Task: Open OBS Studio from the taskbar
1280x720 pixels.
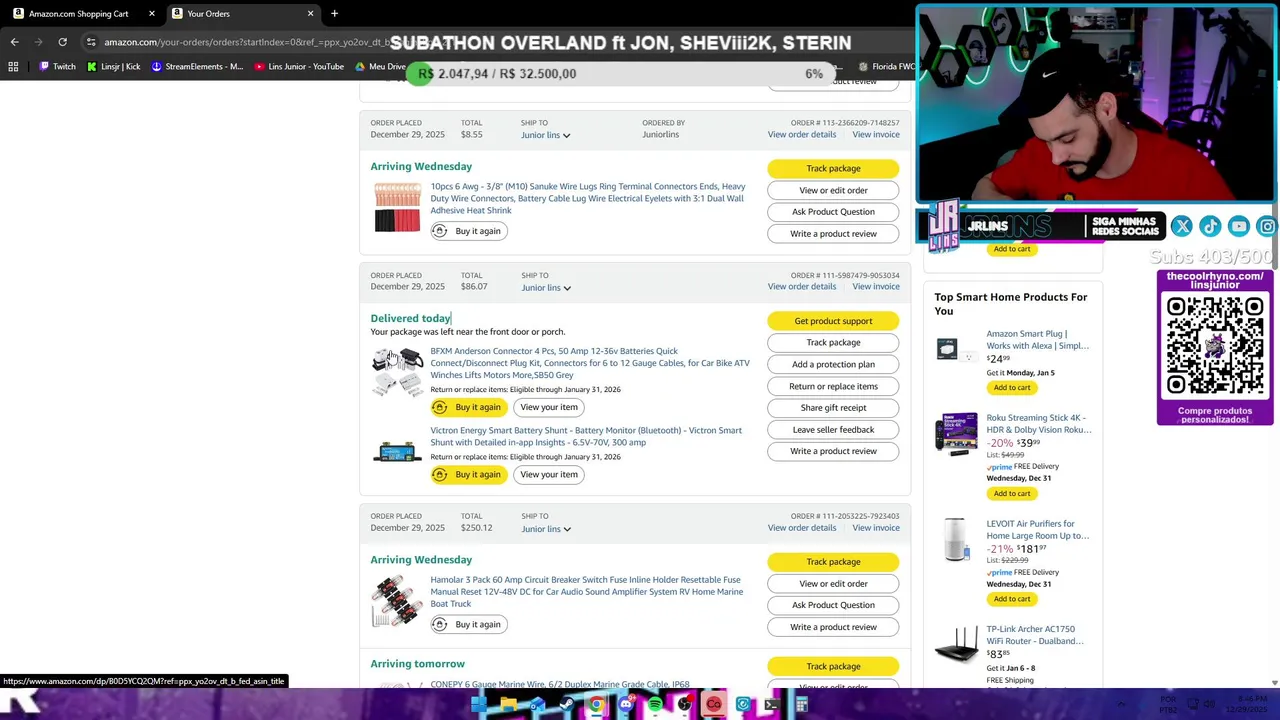Action: click(x=684, y=705)
